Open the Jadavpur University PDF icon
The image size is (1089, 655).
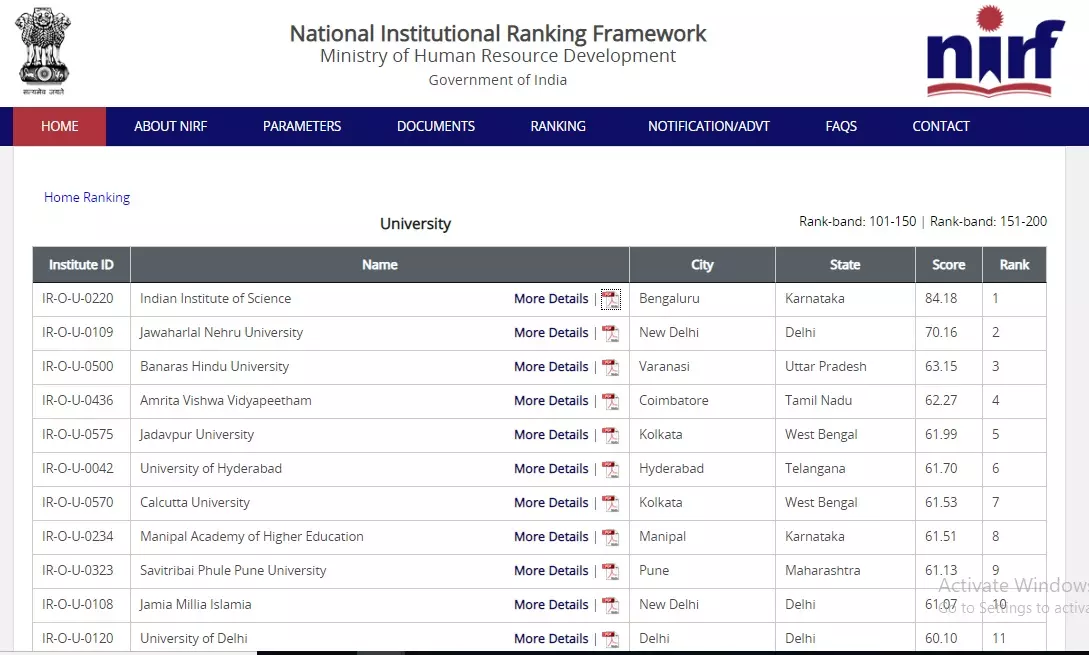pos(610,435)
